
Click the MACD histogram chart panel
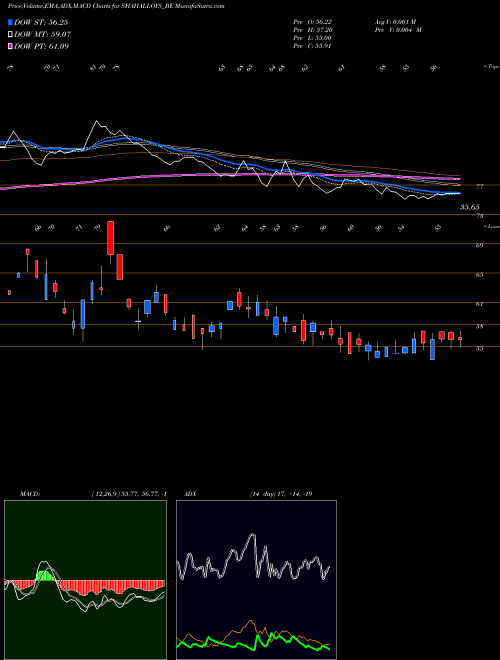[85, 580]
